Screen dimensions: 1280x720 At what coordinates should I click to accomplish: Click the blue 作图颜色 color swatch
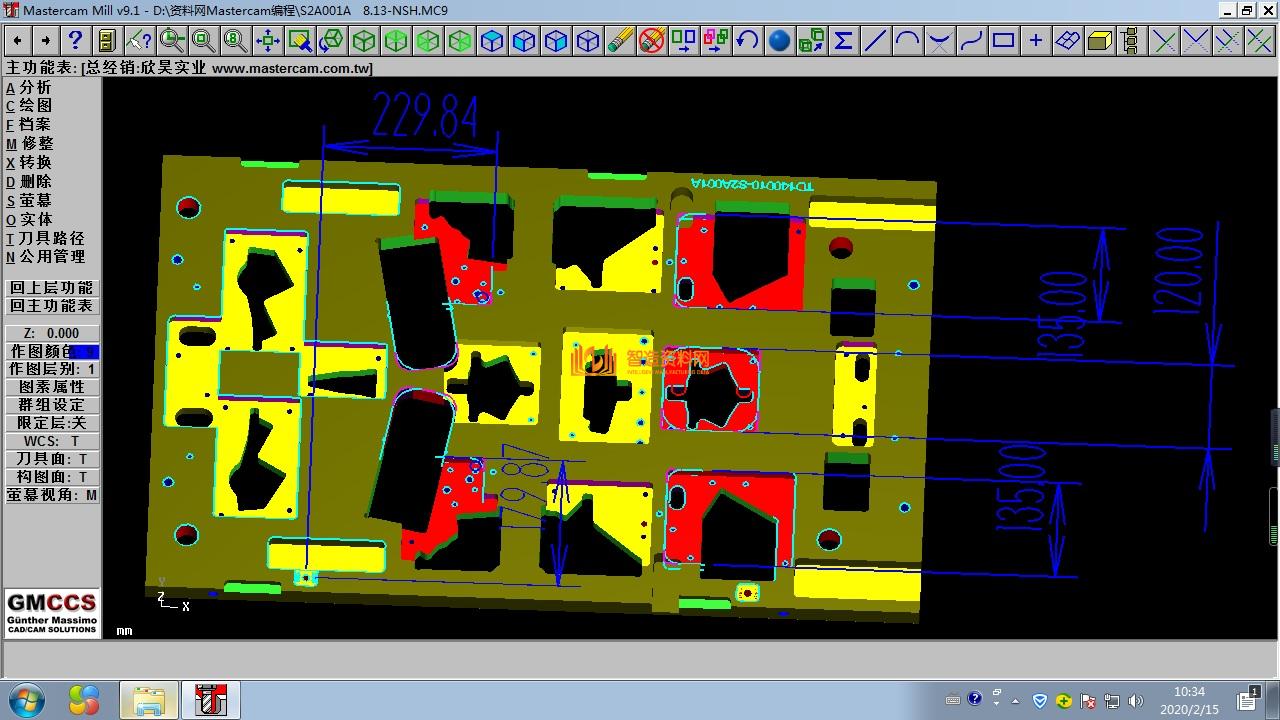[86, 352]
